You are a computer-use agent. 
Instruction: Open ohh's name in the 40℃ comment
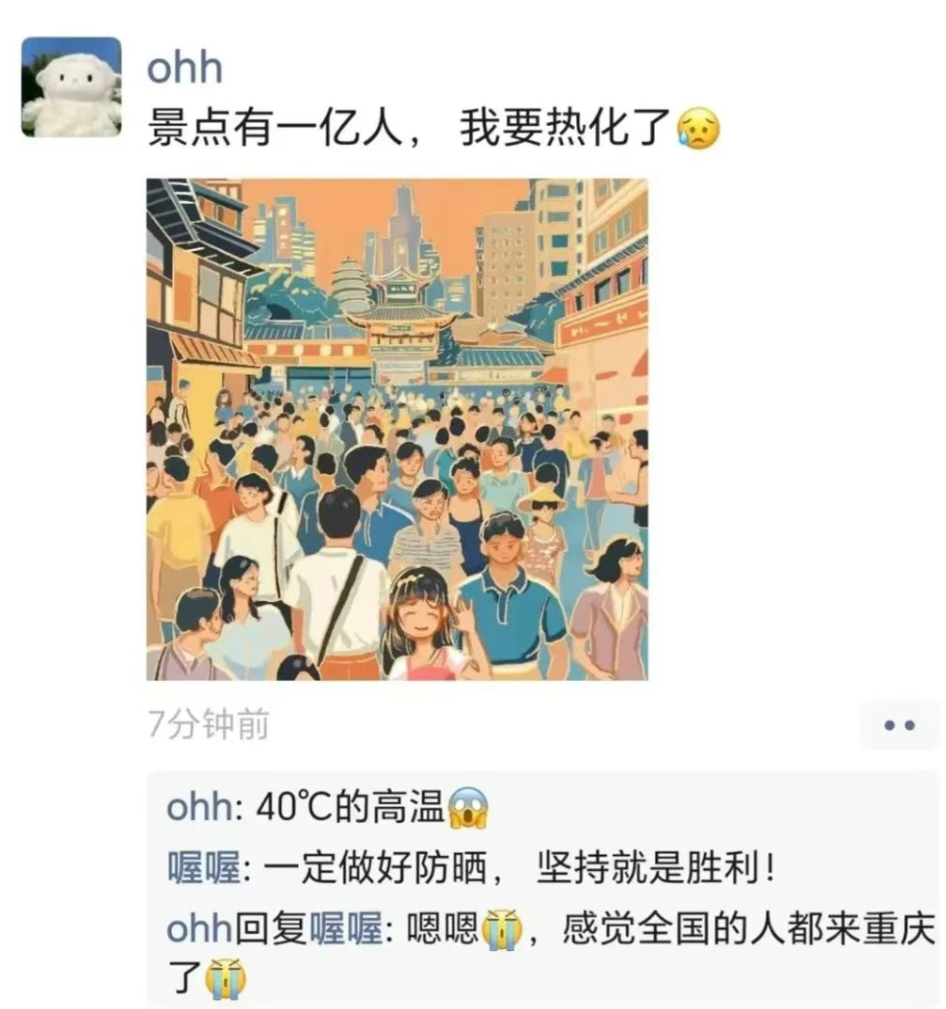200,807
